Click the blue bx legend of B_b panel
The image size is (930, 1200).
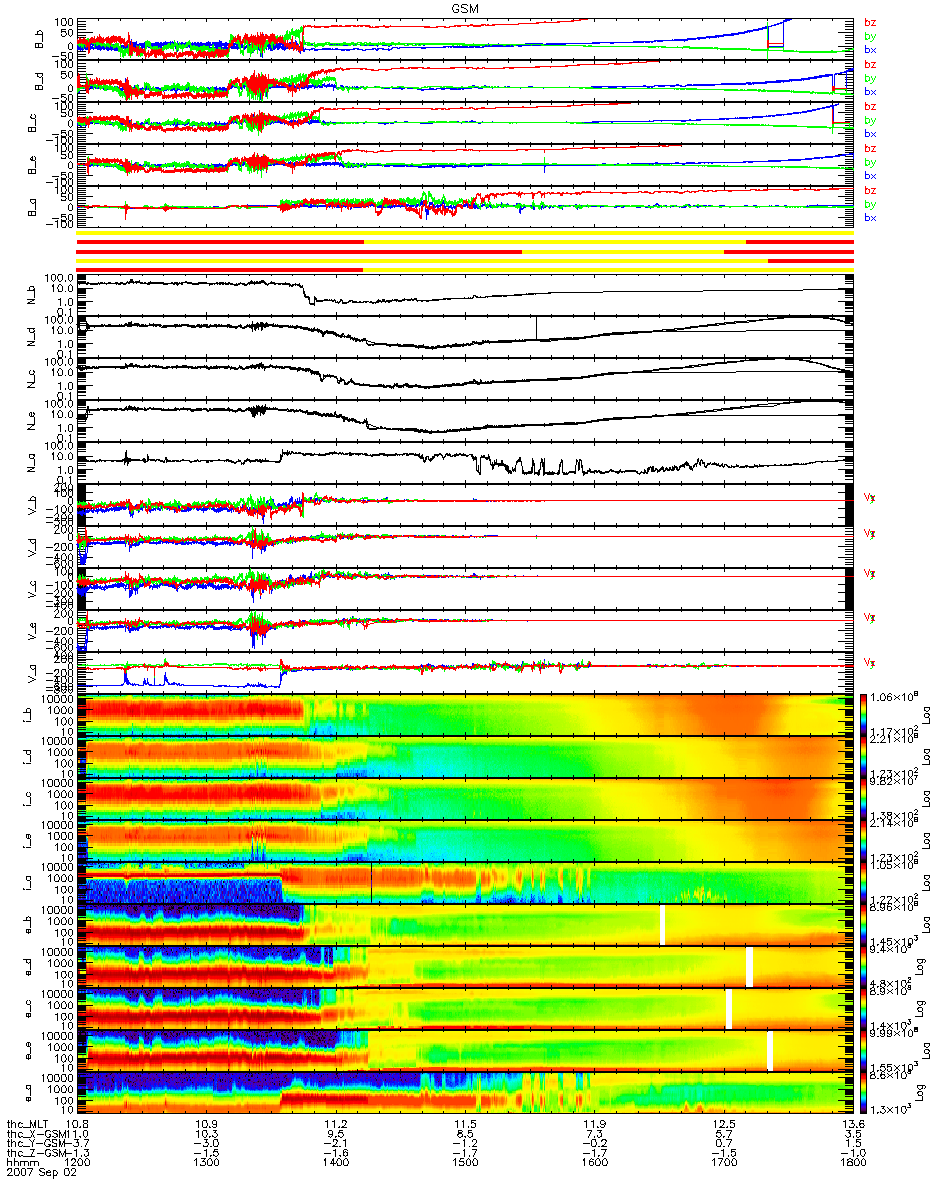(871, 49)
